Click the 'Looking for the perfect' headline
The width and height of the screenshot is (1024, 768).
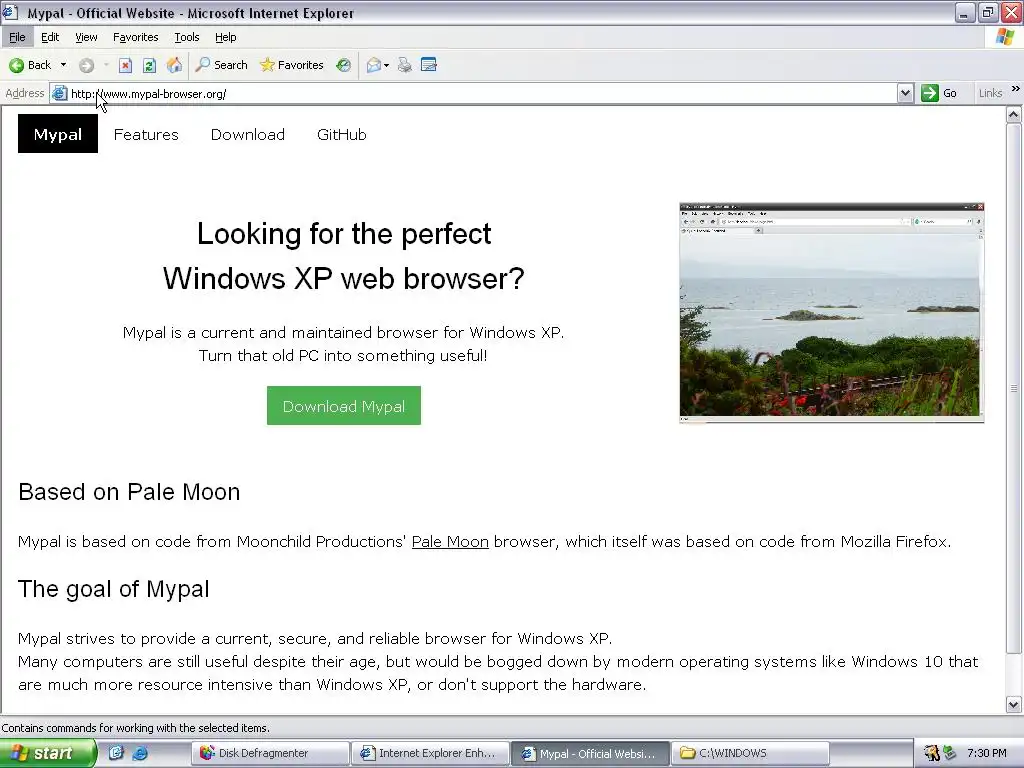pos(344,234)
